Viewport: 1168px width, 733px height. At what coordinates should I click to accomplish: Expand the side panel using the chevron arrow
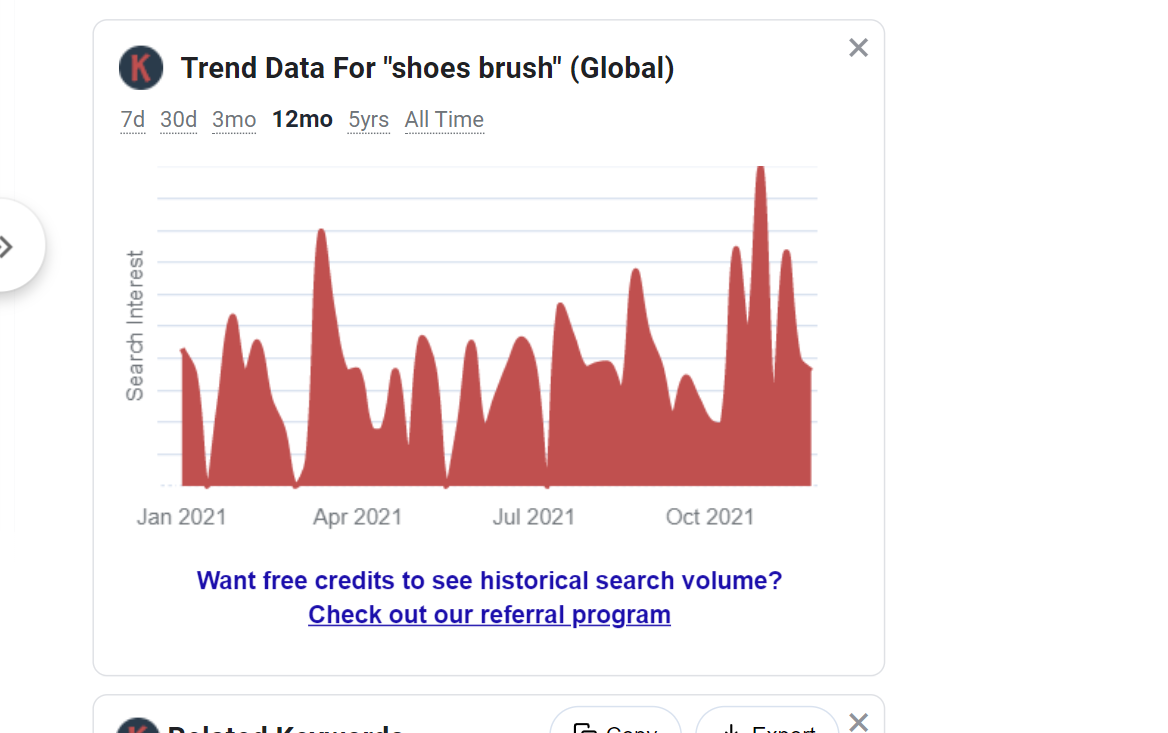pyautogui.click(x=8, y=246)
